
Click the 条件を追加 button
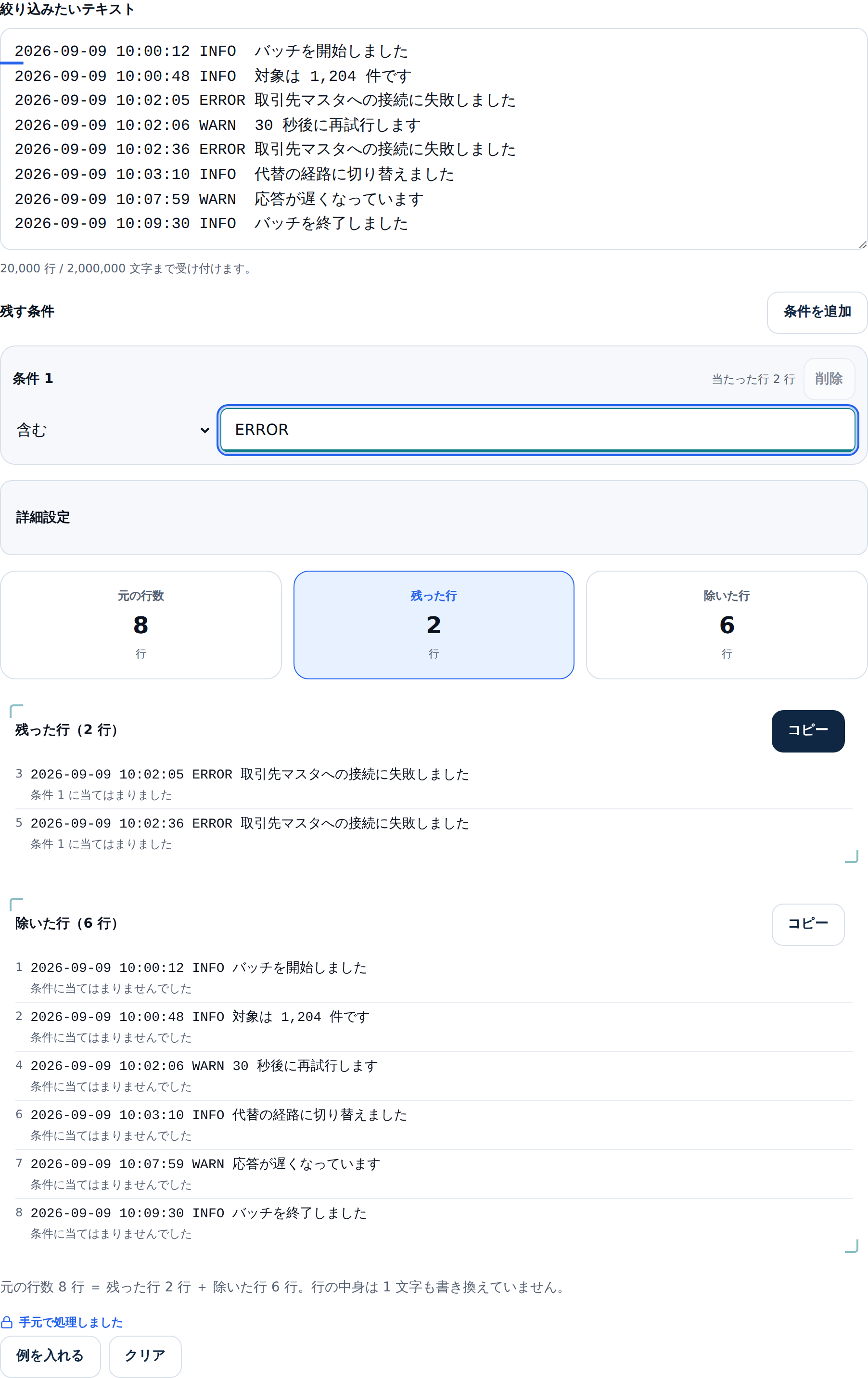[x=817, y=312]
